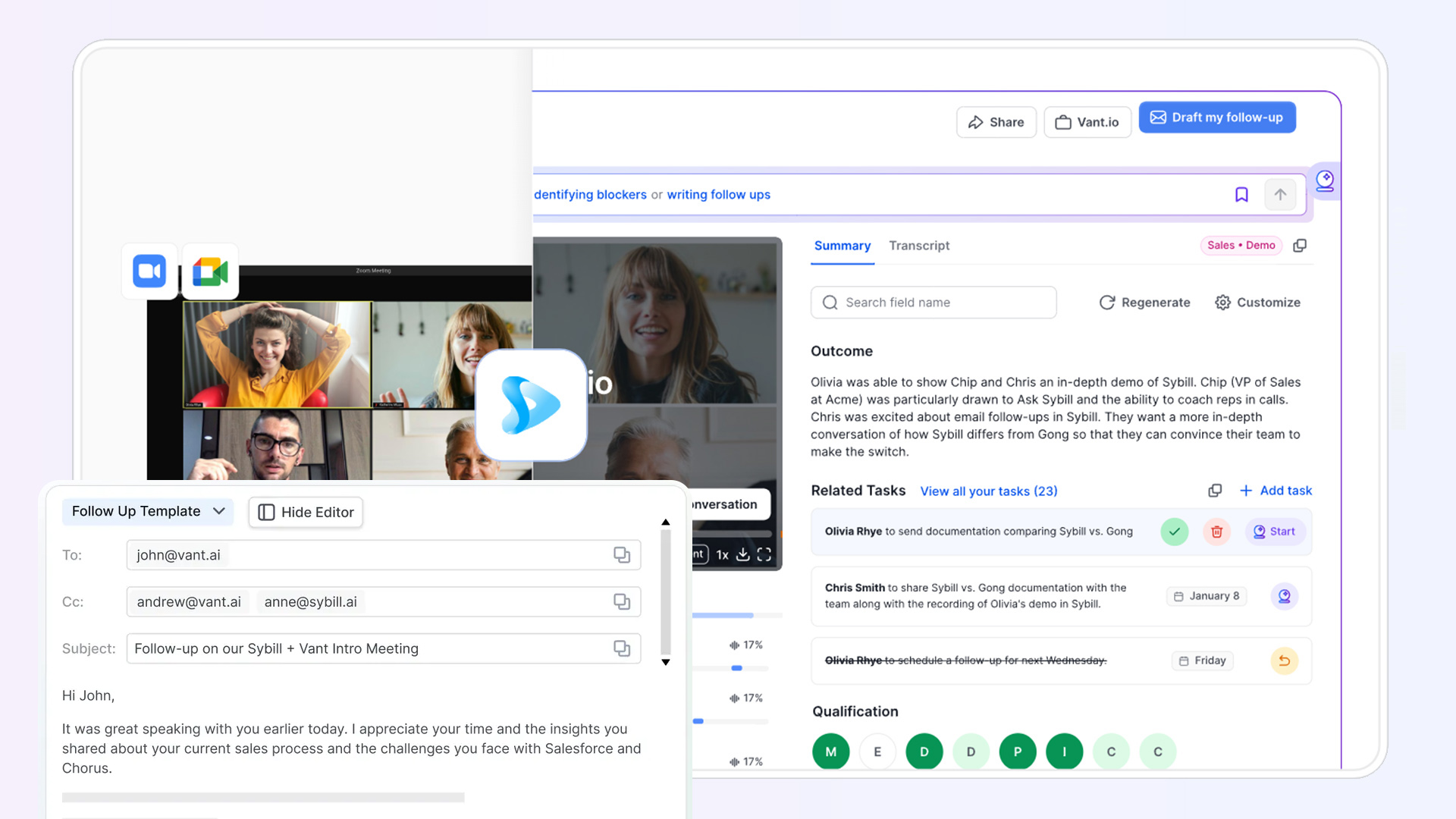Copy summary next to Sales Demo tag
The image size is (1456, 819).
(x=1300, y=246)
